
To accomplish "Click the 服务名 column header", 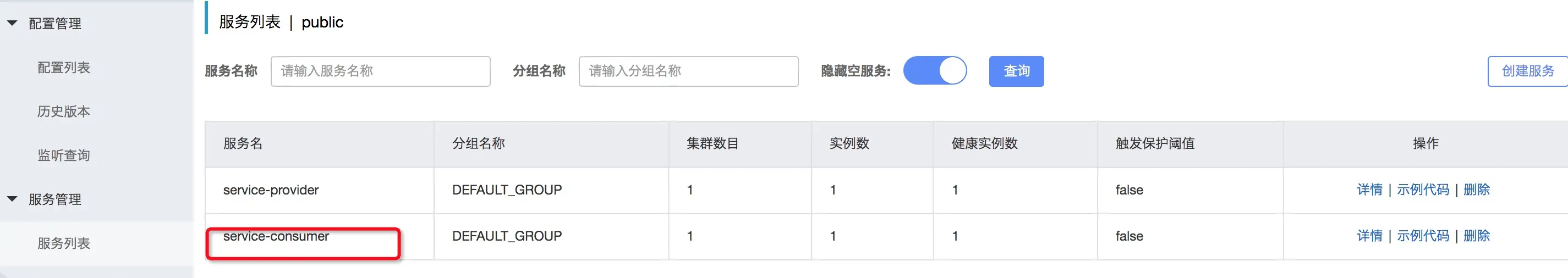I will (x=243, y=143).
